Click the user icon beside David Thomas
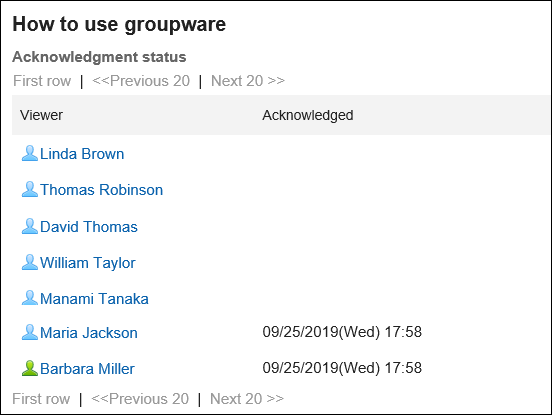The width and height of the screenshot is (552, 415). (30, 226)
